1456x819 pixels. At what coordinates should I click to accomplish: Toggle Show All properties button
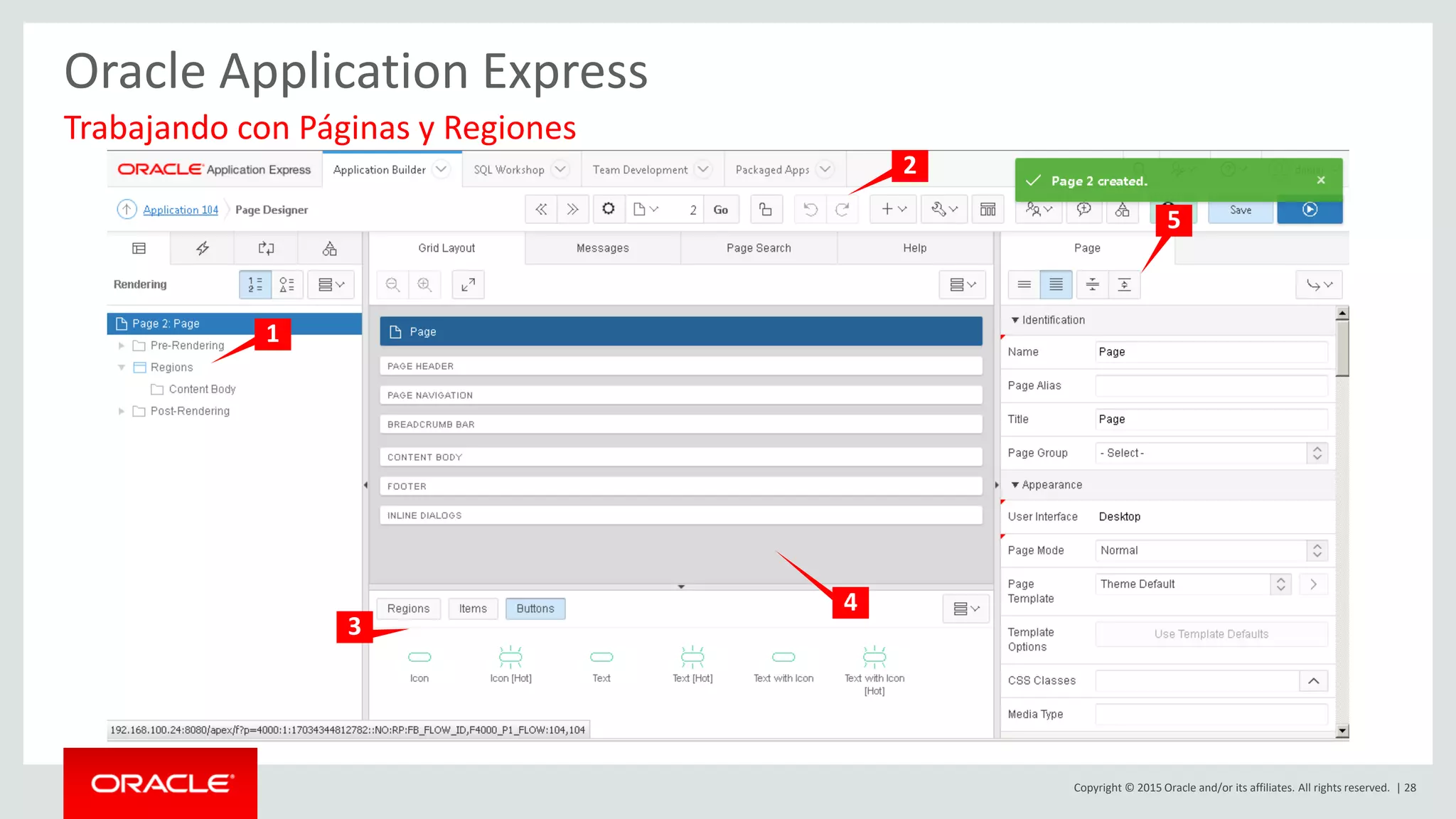click(1056, 284)
